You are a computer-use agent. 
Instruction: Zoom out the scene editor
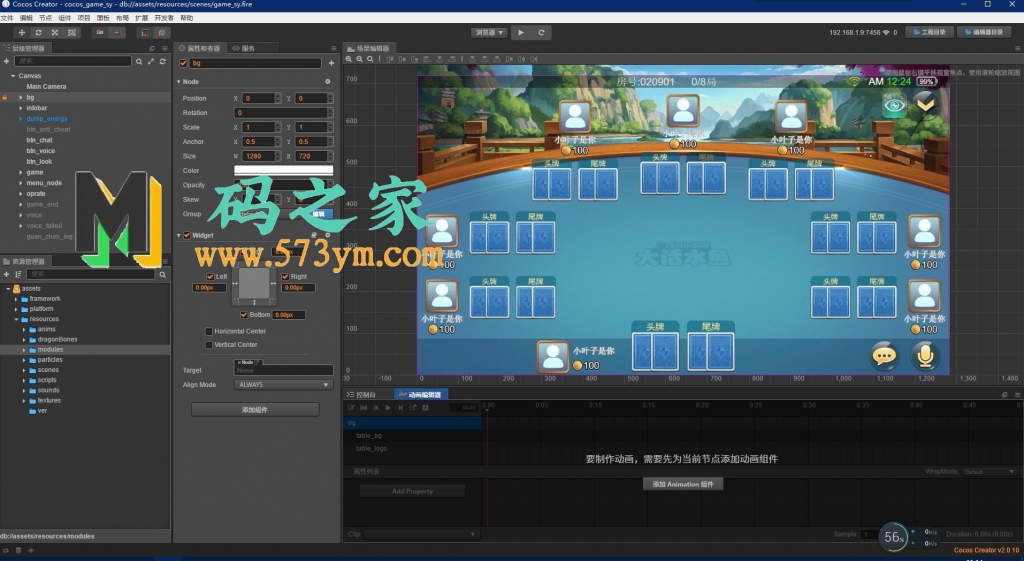(x=359, y=59)
